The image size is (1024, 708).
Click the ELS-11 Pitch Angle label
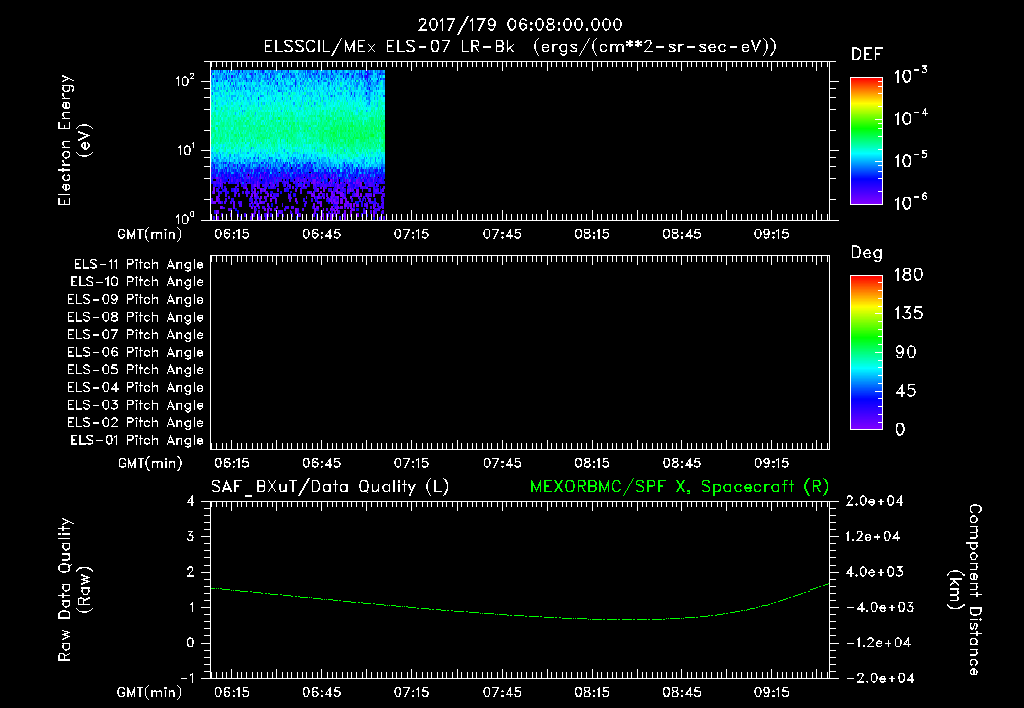138,265
